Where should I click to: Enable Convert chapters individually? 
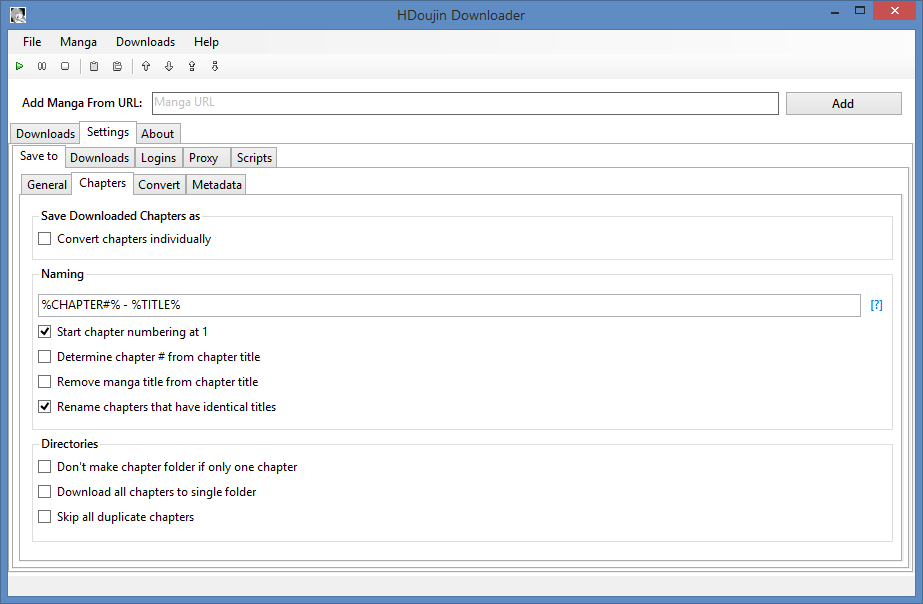pyautogui.click(x=45, y=239)
